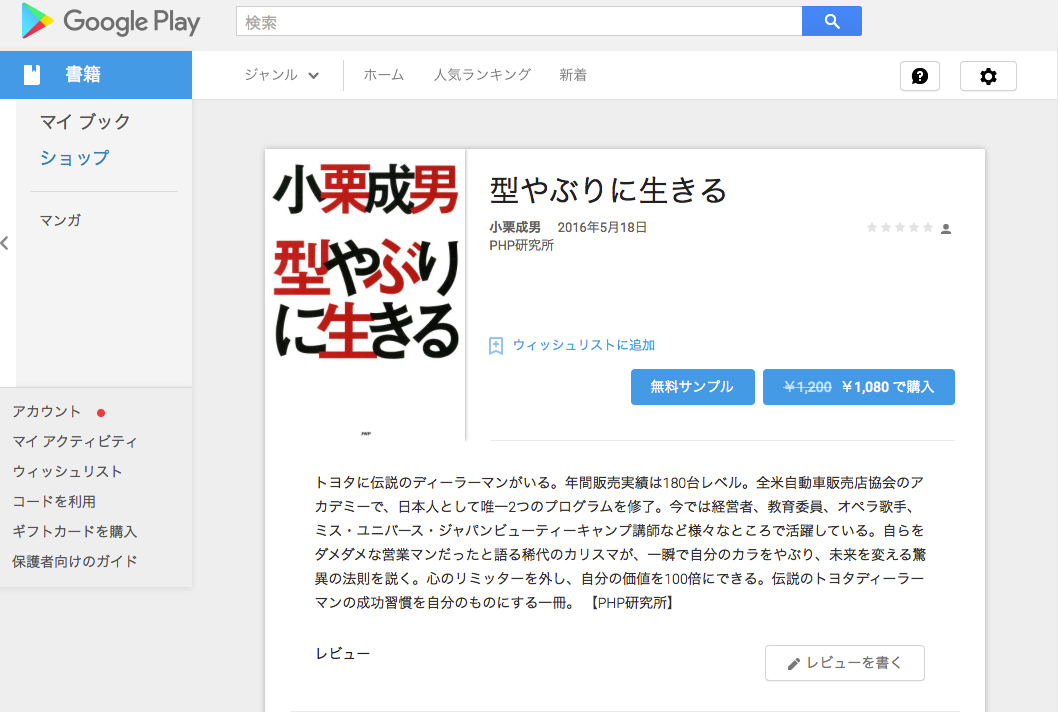Click the publication date 2016年5月18日
Image resolution: width=1058 pixels, height=712 pixels.
coord(602,227)
